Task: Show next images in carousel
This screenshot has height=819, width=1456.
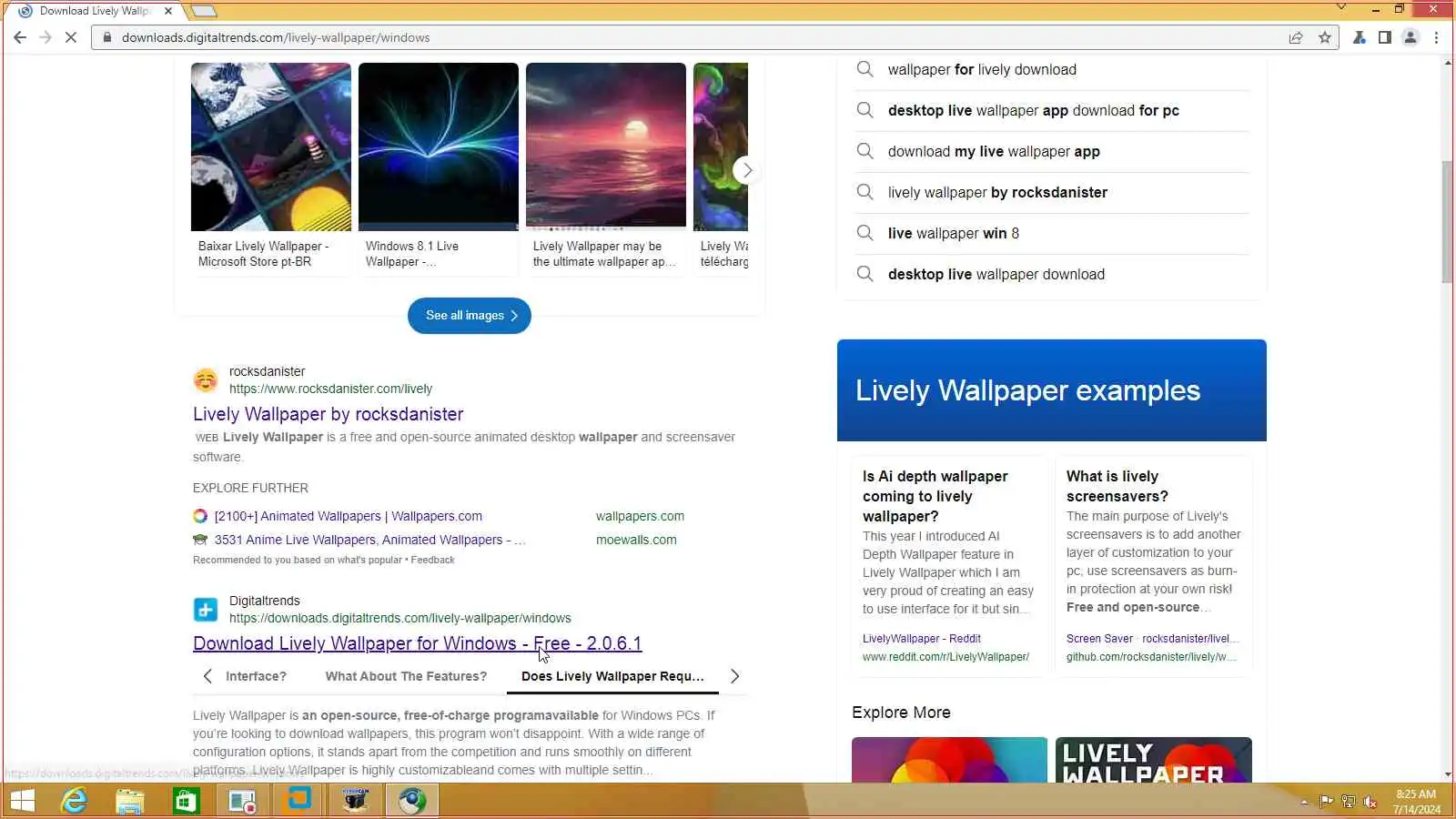Action: pos(747,170)
